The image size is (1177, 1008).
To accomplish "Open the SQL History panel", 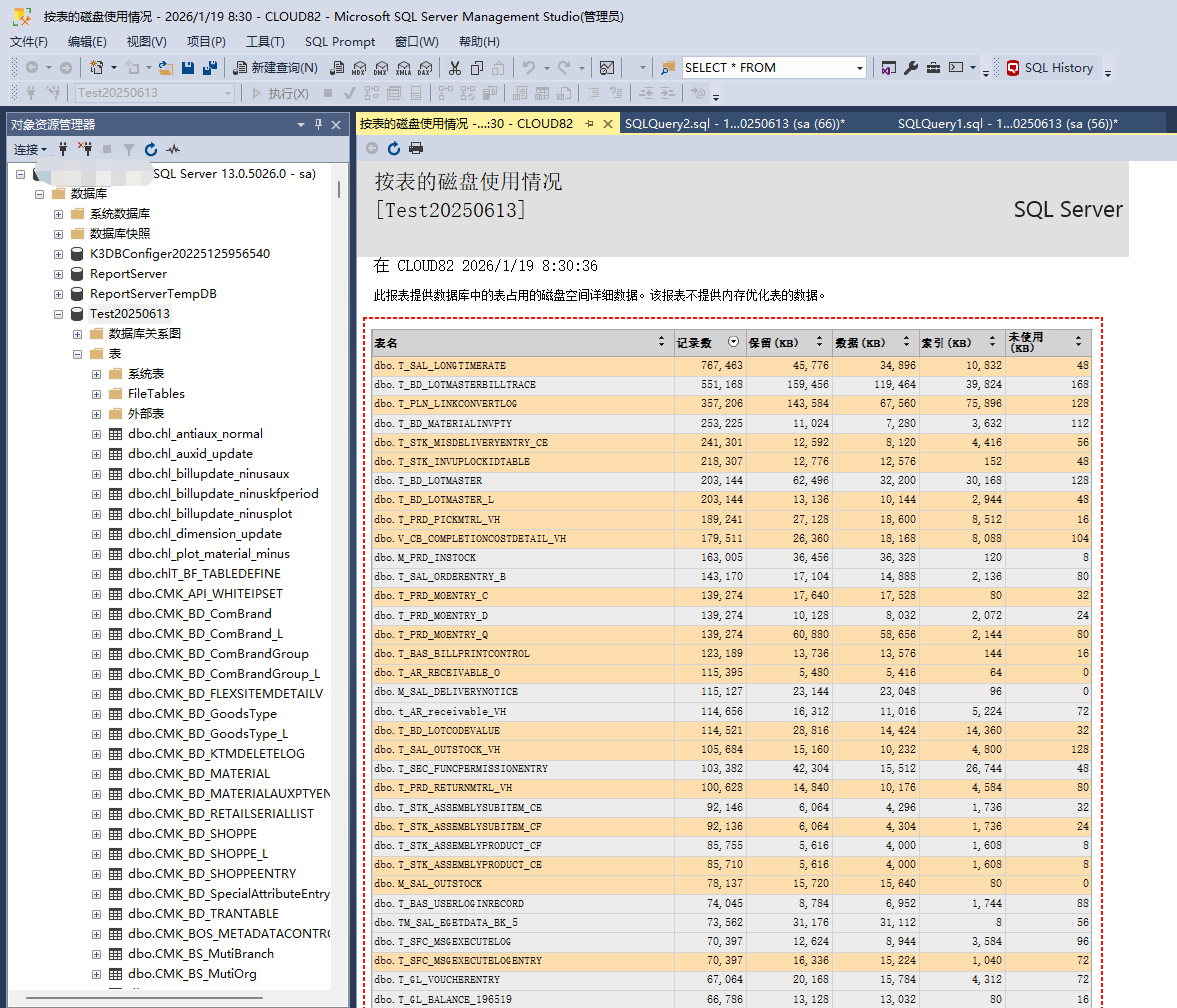I will click(x=1050, y=68).
